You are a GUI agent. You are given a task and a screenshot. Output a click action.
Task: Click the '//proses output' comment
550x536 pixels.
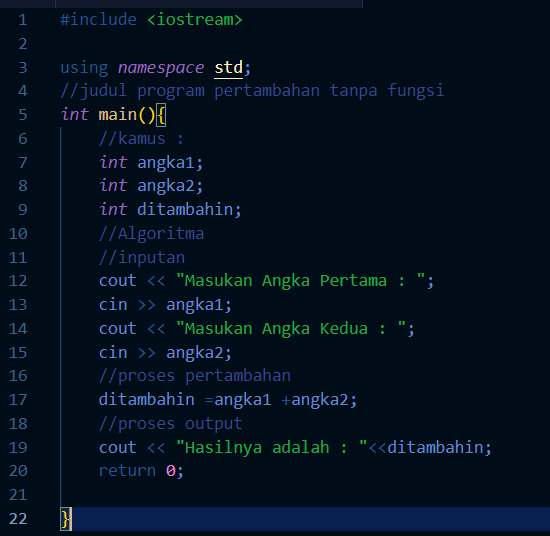(x=170, y=424)
